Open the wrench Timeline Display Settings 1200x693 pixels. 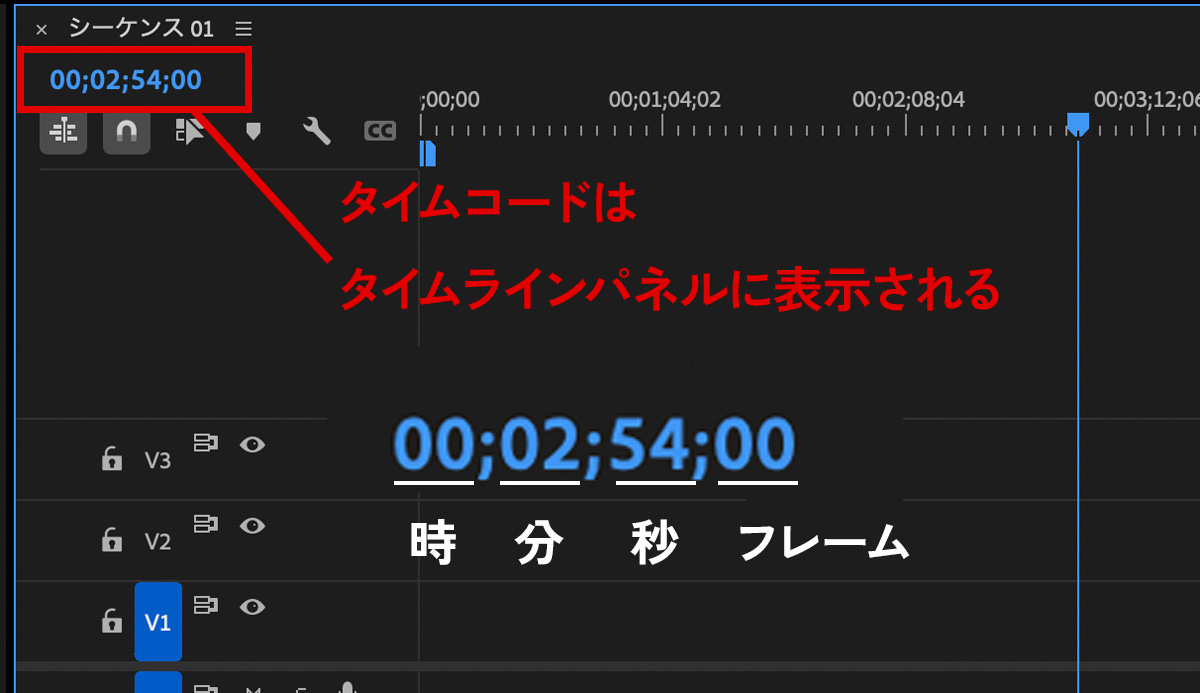tap(316, 131)
